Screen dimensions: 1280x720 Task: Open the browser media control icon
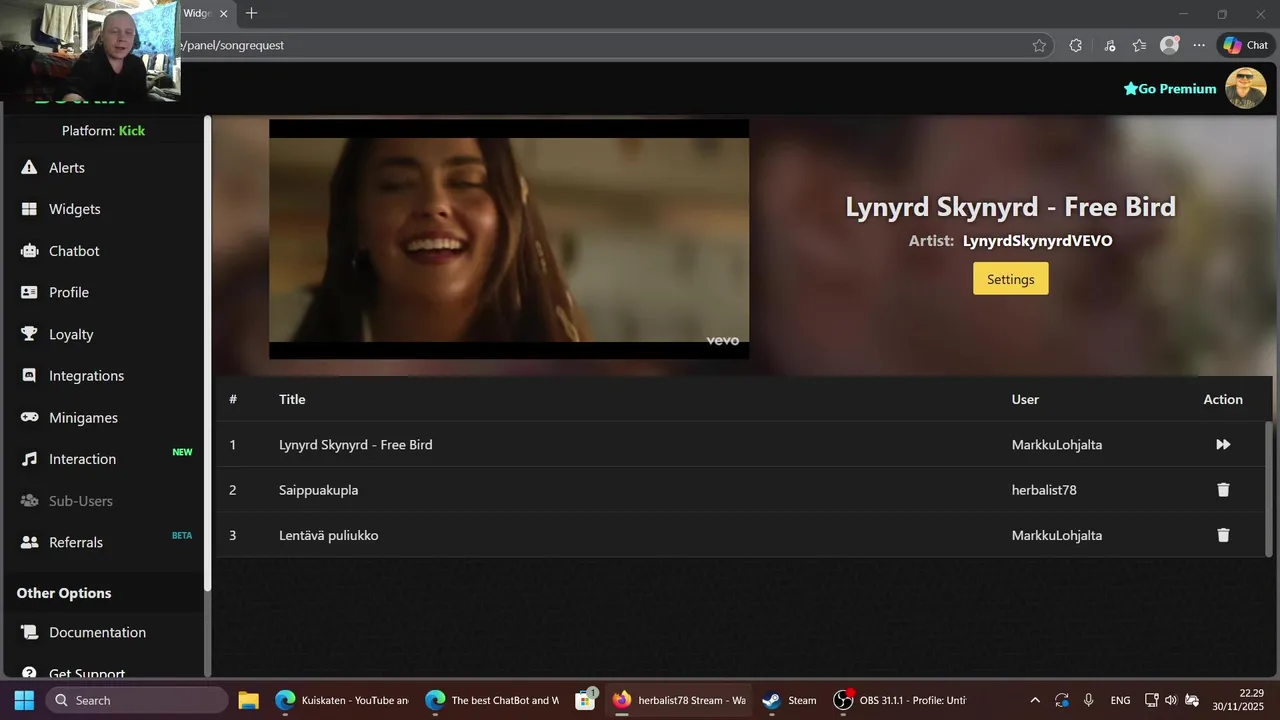1109,45
